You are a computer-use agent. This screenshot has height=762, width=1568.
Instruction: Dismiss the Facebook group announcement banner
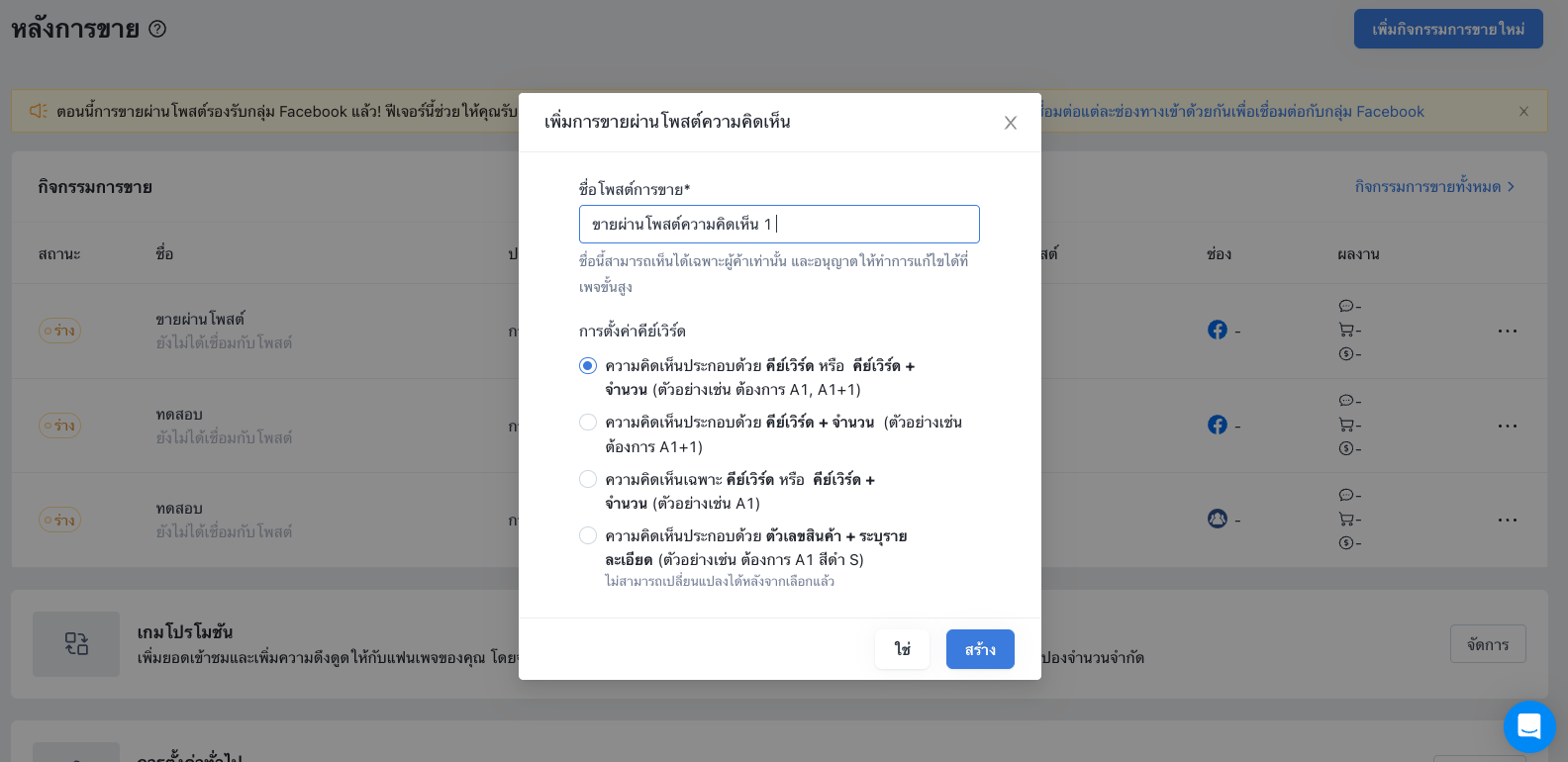pos(1524,111)
